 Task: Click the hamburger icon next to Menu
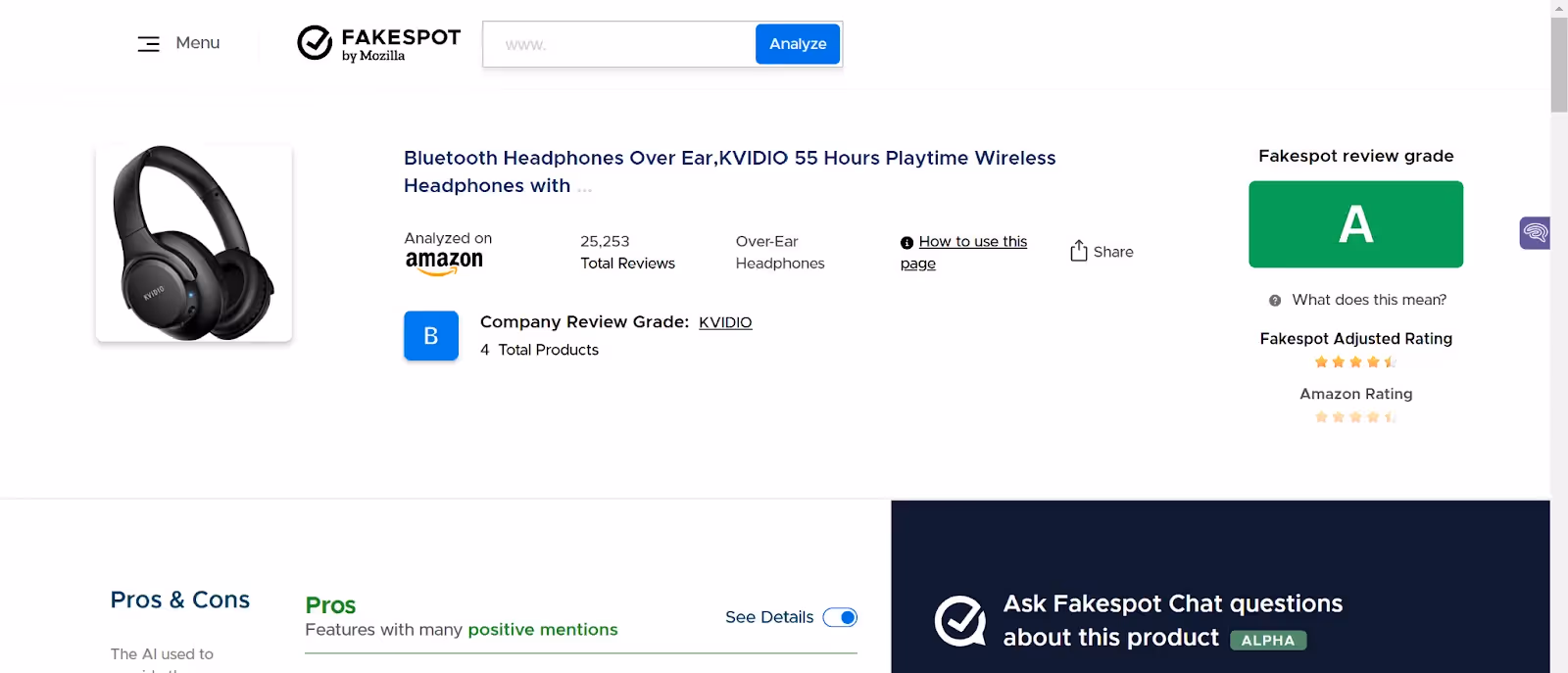148,43
